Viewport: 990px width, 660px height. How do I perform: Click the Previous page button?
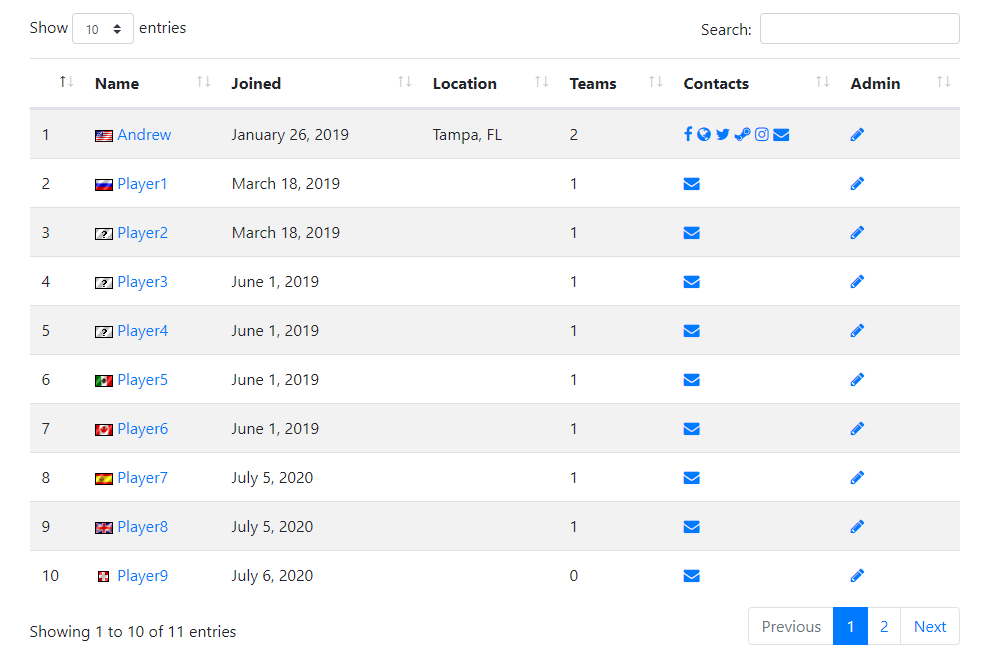pyautogui.click(x=790, y=627)
